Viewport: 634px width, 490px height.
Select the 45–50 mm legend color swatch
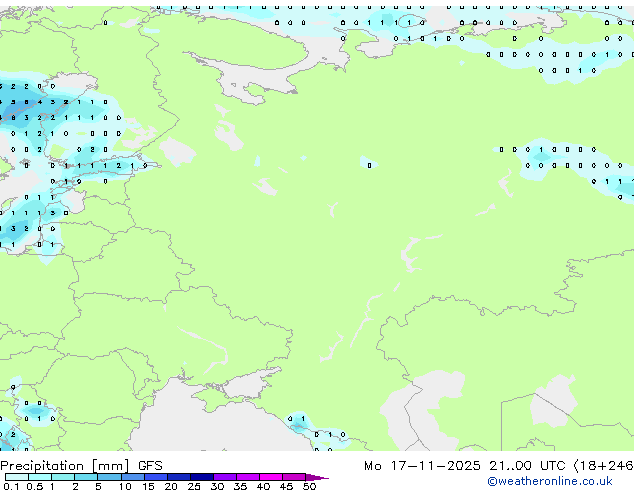pos(294,477)
